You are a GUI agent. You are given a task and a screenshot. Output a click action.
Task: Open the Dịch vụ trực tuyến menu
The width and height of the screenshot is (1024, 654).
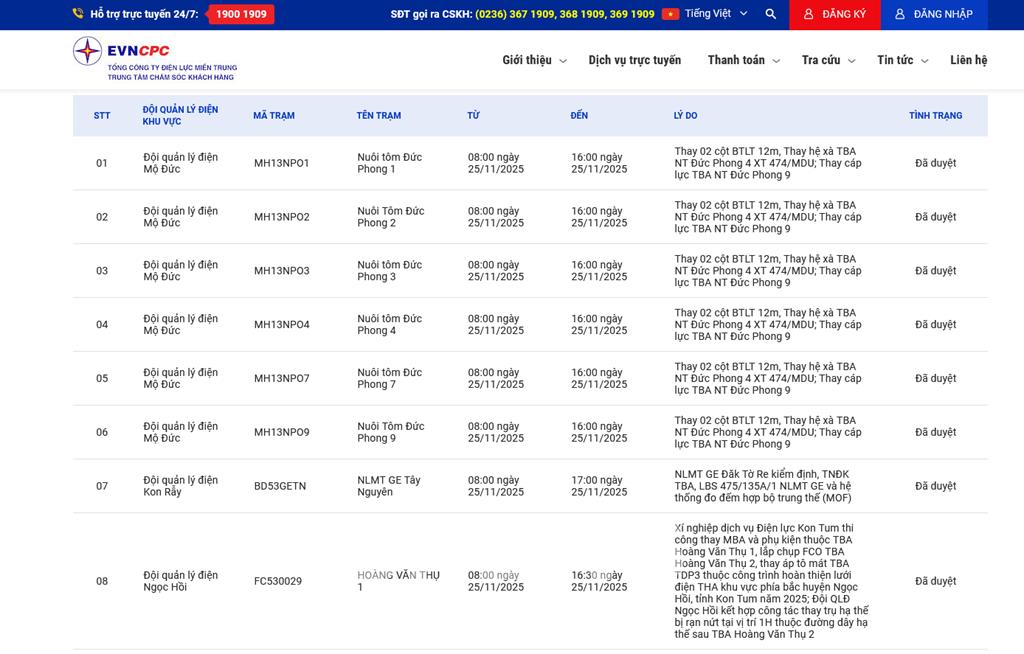click(x=634, y=60)
